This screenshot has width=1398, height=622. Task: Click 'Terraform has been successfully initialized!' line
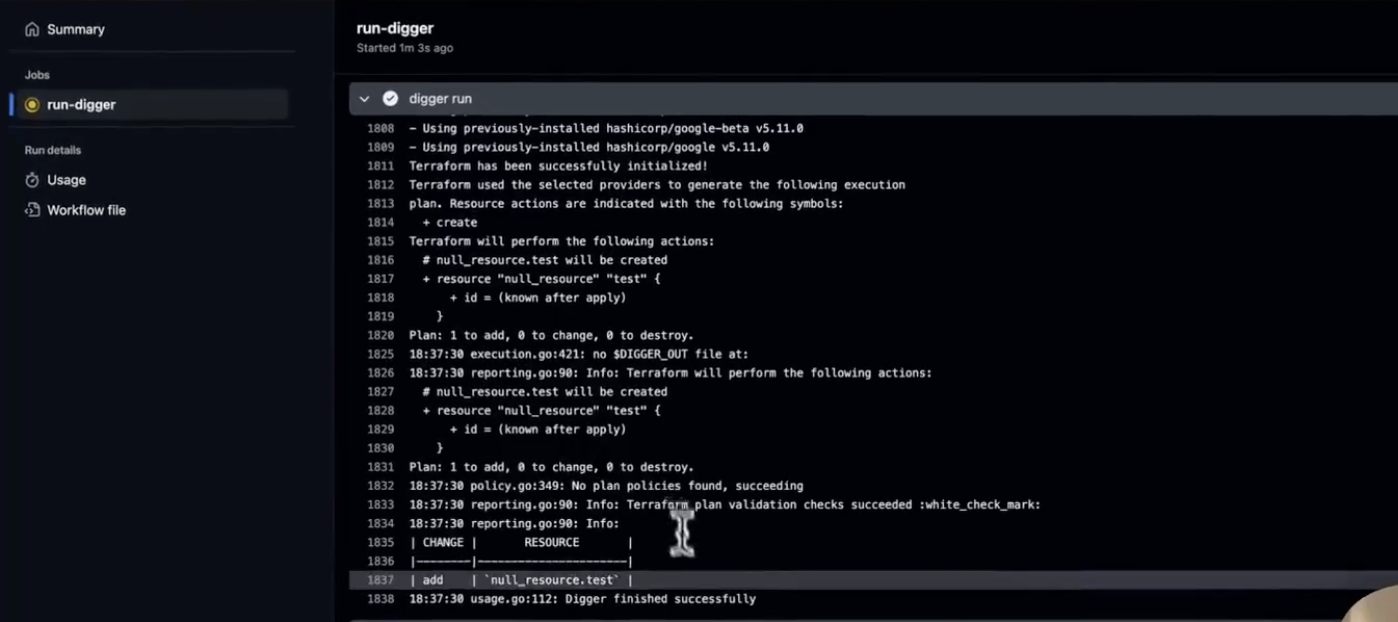click(x=558, y=166)
